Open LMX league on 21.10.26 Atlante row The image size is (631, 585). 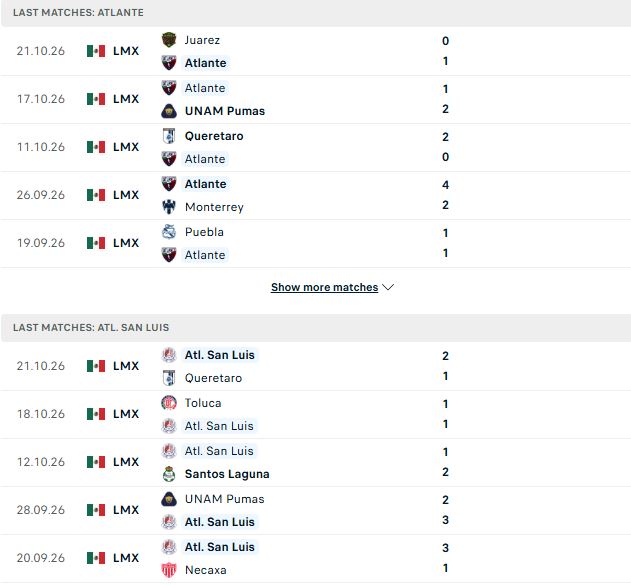coord(126,51)
